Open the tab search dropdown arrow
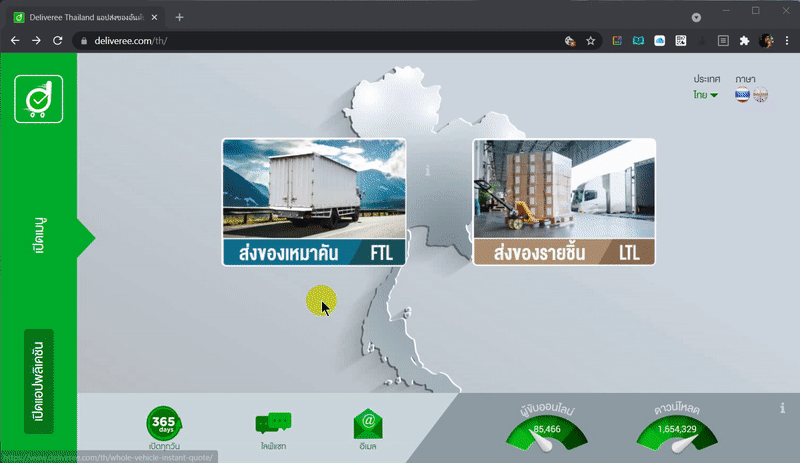Viewport: 800px width, 463px height. pos(696,17)
